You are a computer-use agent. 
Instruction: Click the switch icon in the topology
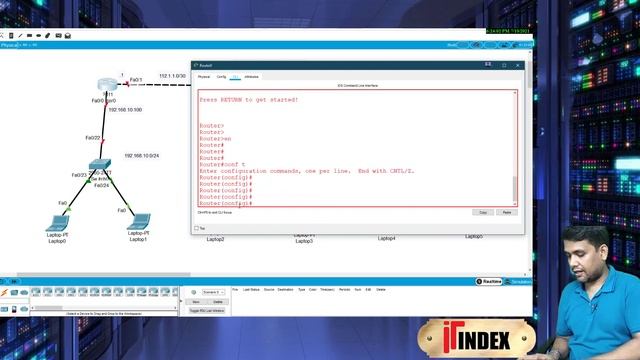(x=100, y=164)
